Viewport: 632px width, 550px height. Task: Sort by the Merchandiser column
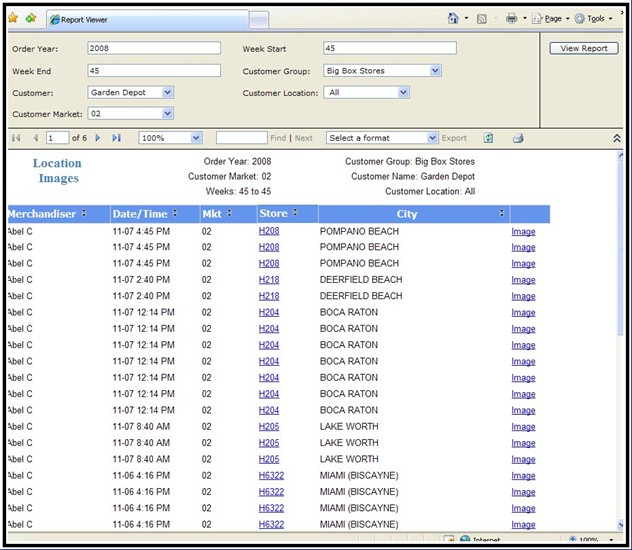pyautogui.click(x=84, y=214)
